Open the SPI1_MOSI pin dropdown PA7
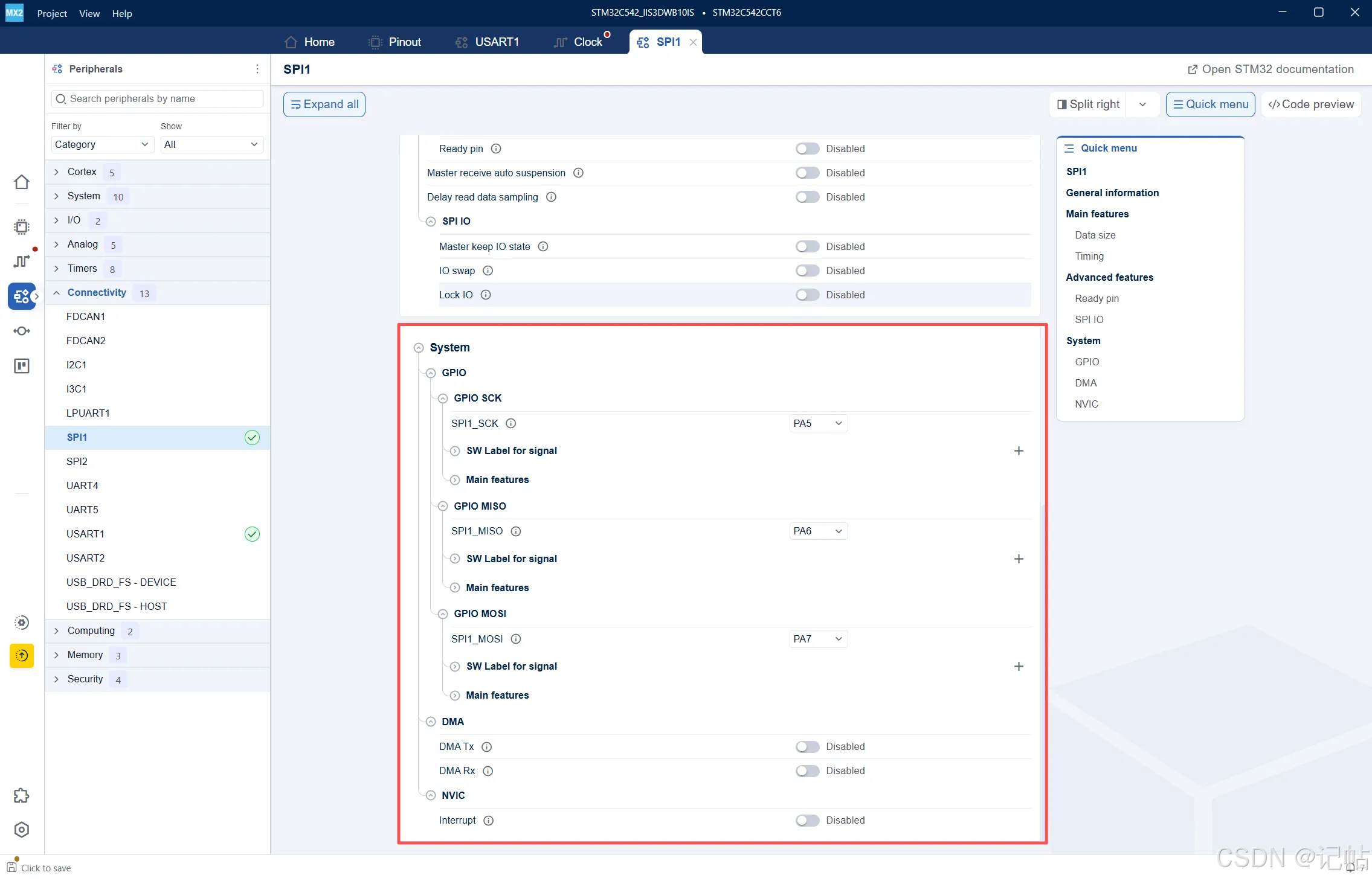Viewport: 1372px width, 881px height. 818,639
